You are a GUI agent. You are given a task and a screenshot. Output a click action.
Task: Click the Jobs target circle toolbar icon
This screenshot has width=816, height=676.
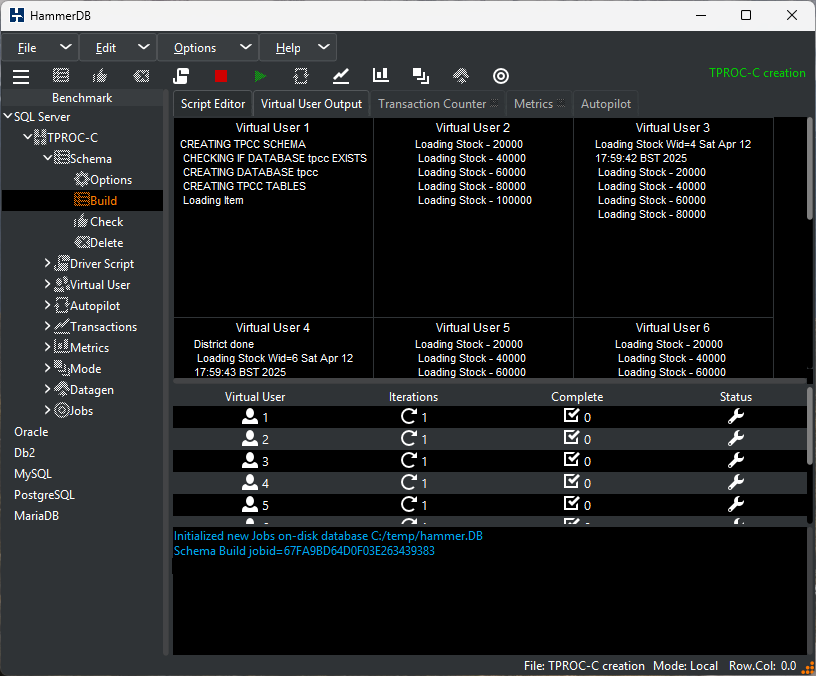pyautogui.click(x=501, y=76)
